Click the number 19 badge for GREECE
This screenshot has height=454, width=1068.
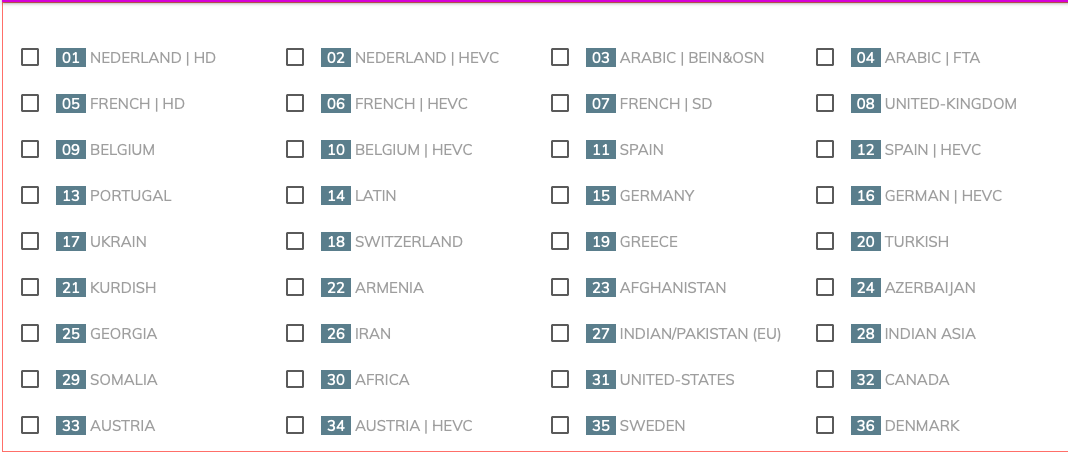[601, 242]
